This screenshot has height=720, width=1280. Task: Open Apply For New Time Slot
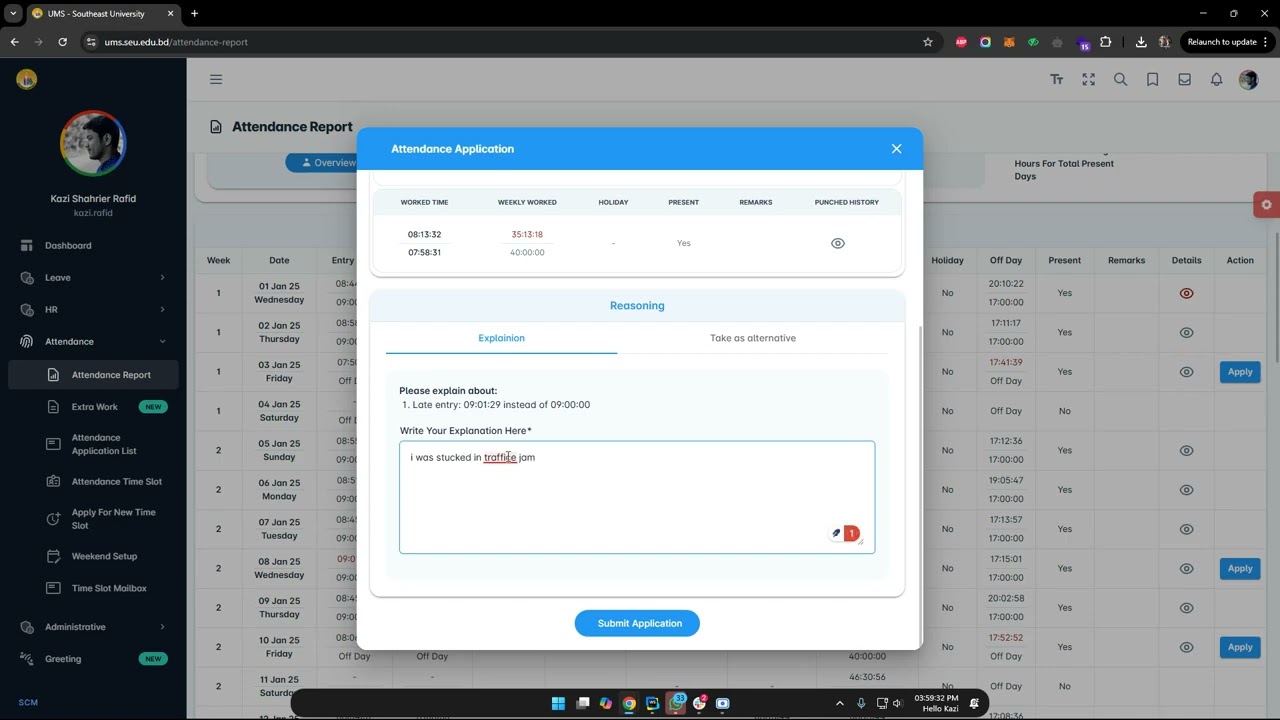93,519
